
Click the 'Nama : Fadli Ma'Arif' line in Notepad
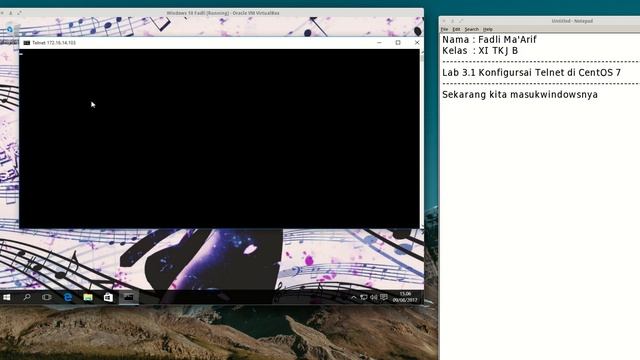(x=489, y=40)
